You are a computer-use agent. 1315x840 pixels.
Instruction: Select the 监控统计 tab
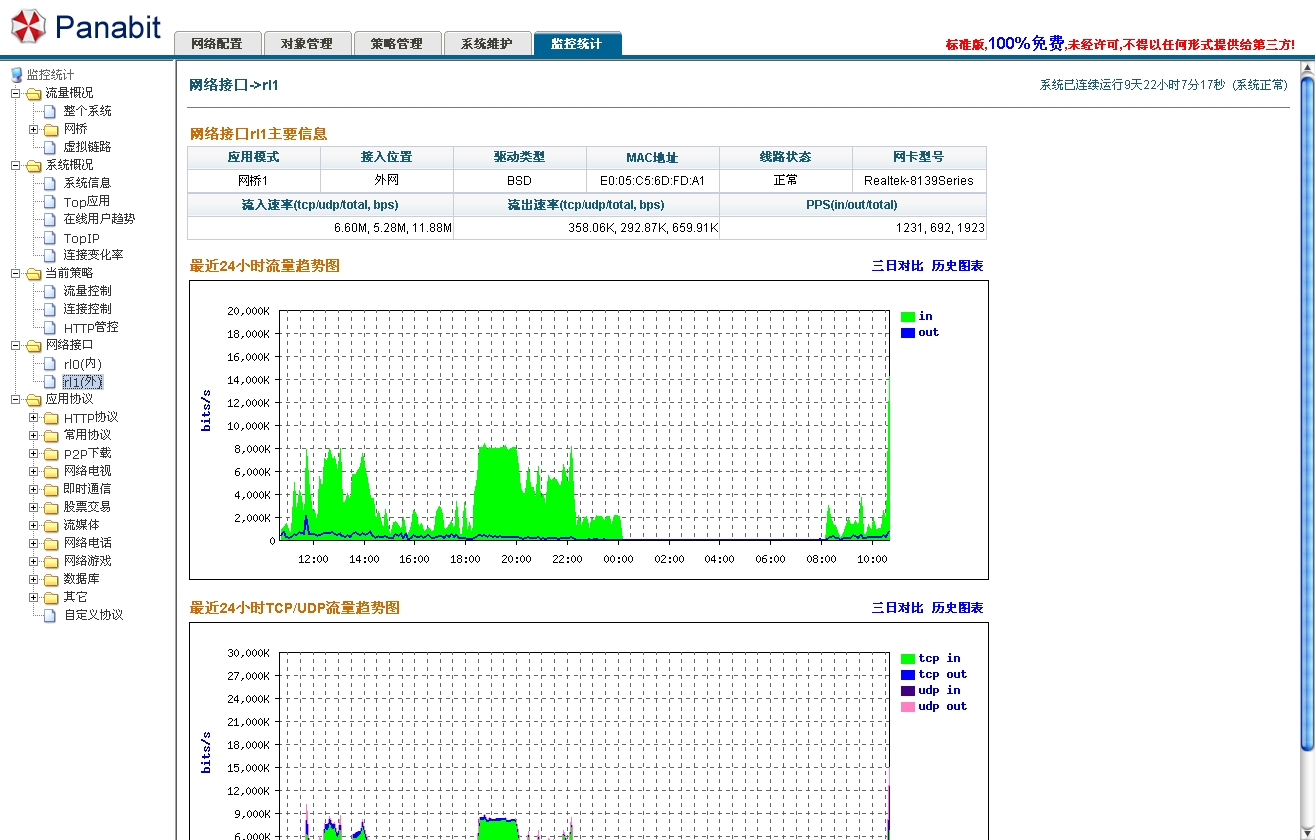click(x=577, y=44)
